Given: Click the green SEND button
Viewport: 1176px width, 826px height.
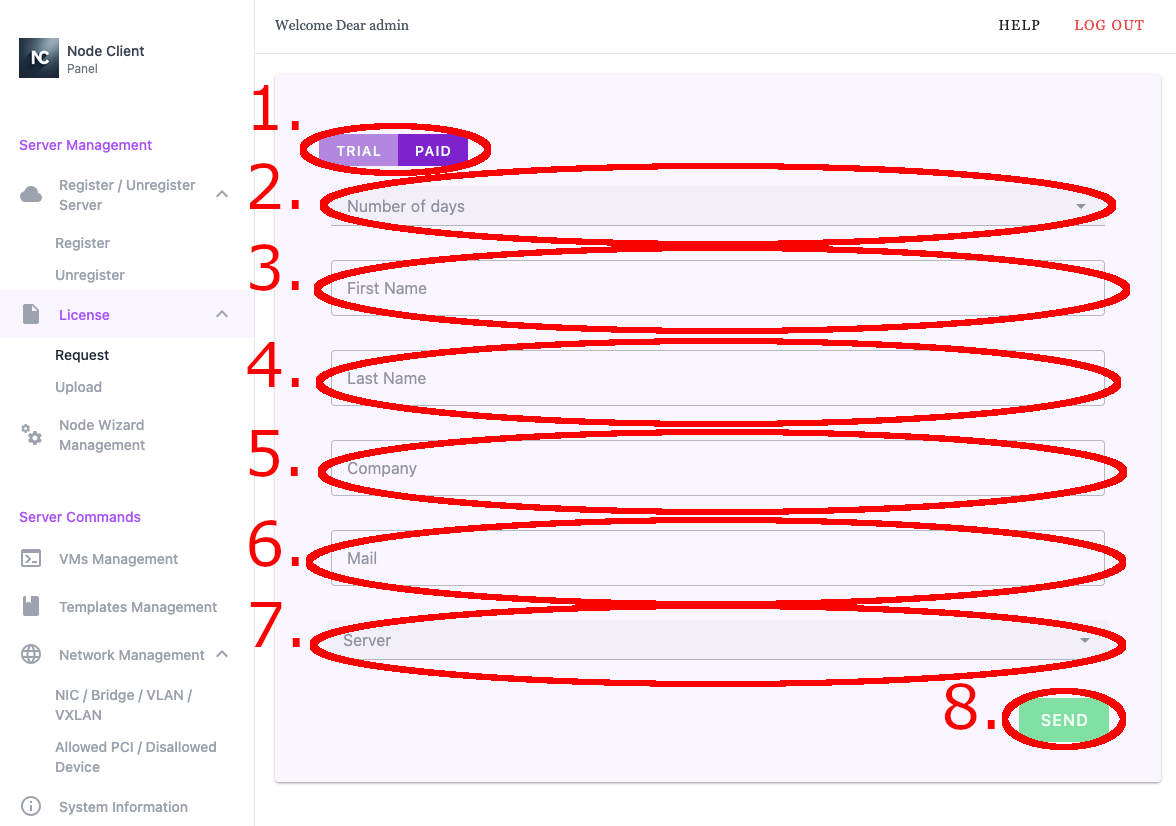Looking at the screenshot, I should click(1064, 720).
